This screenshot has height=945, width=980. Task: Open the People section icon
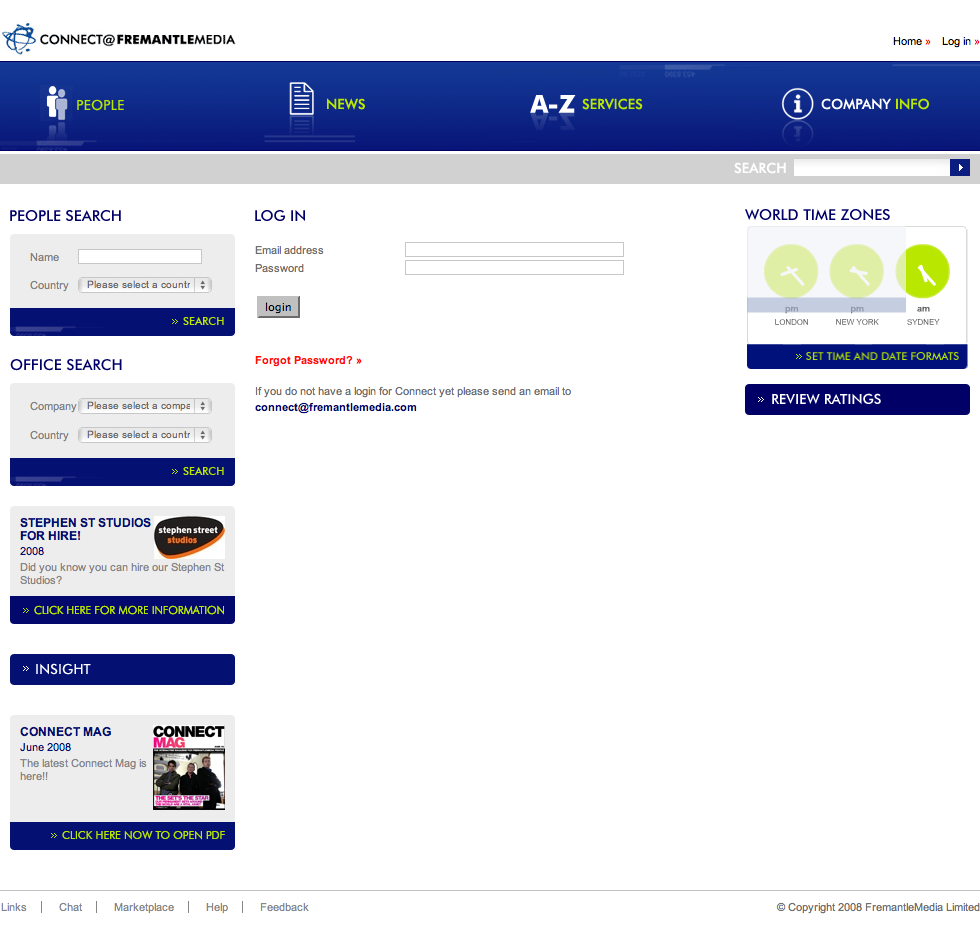(x=57, y=103)
